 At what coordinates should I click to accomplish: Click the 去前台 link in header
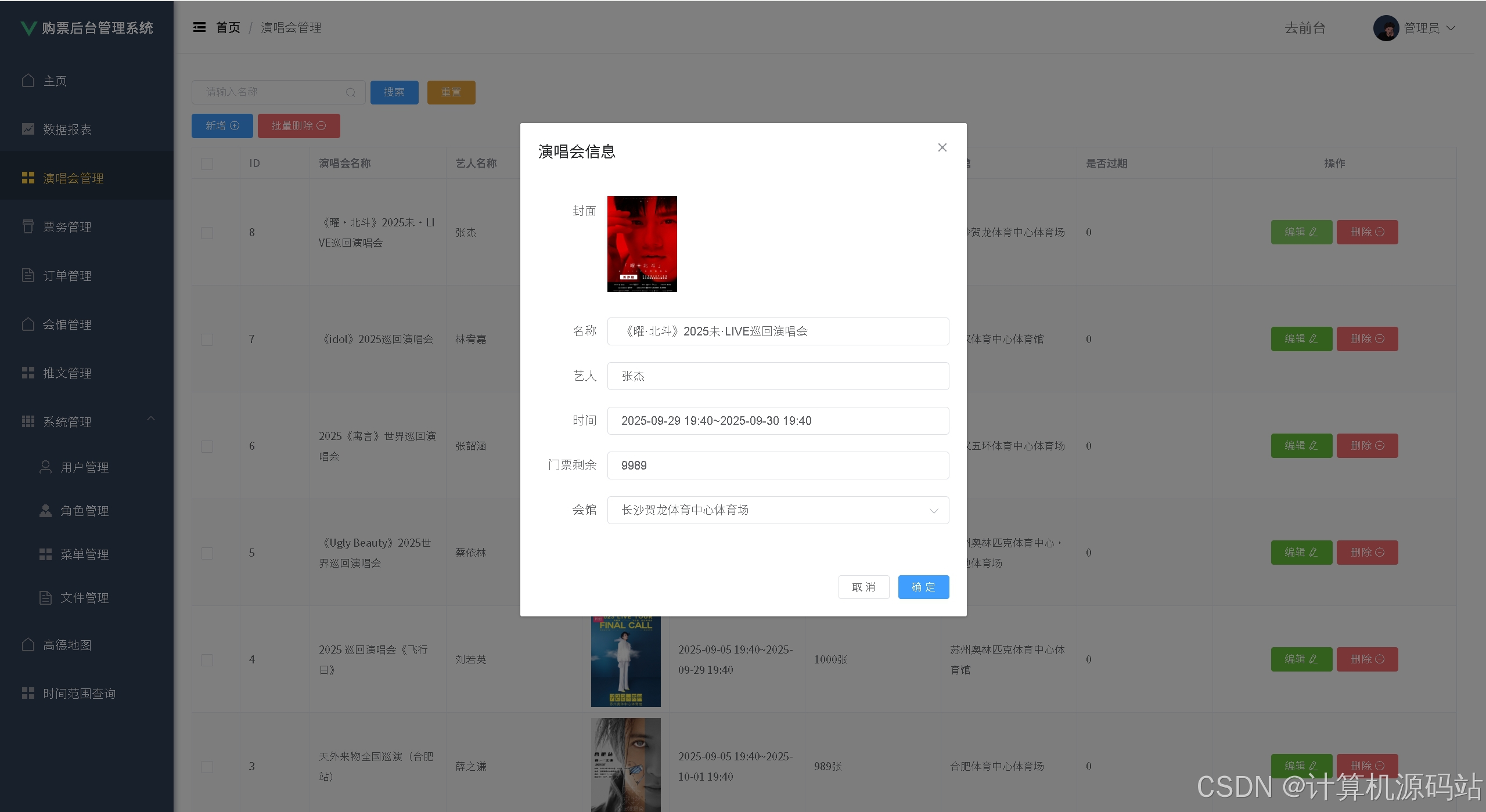[x=1305, y=28]
